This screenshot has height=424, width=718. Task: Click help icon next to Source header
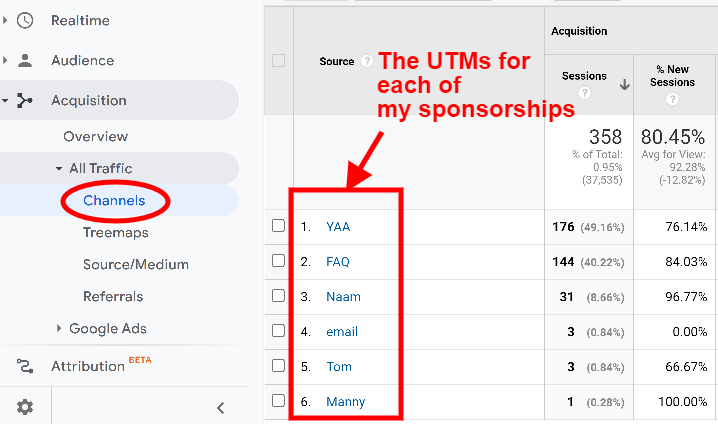point(367,61)
